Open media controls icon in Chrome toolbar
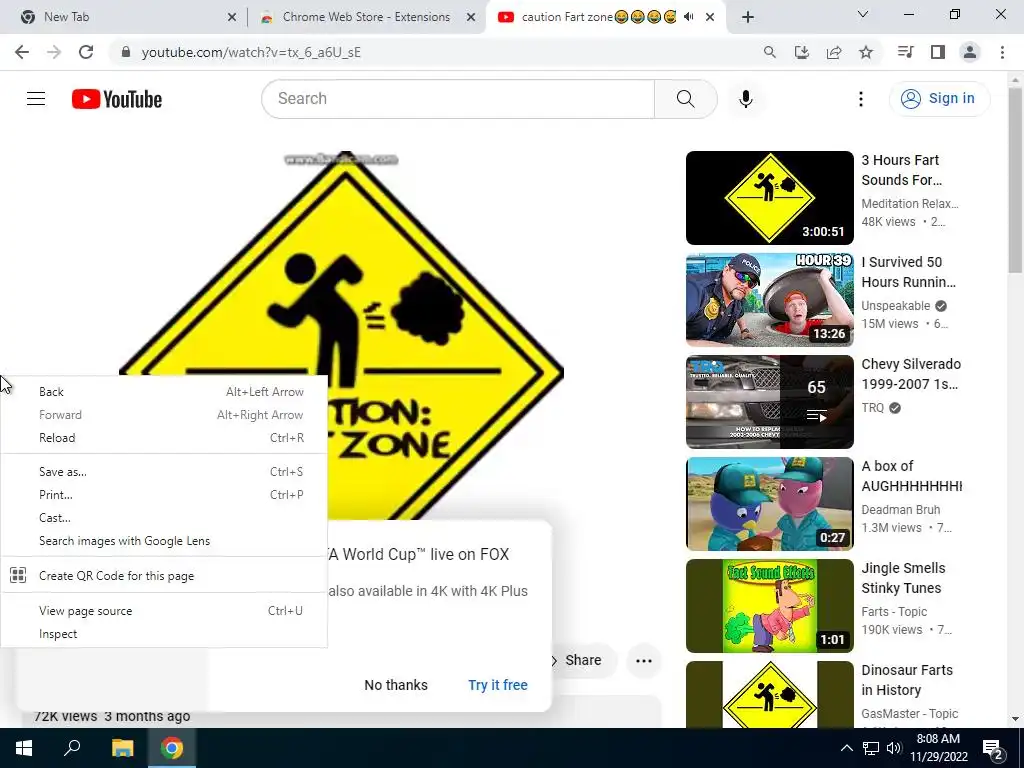 tap(905, 52)
